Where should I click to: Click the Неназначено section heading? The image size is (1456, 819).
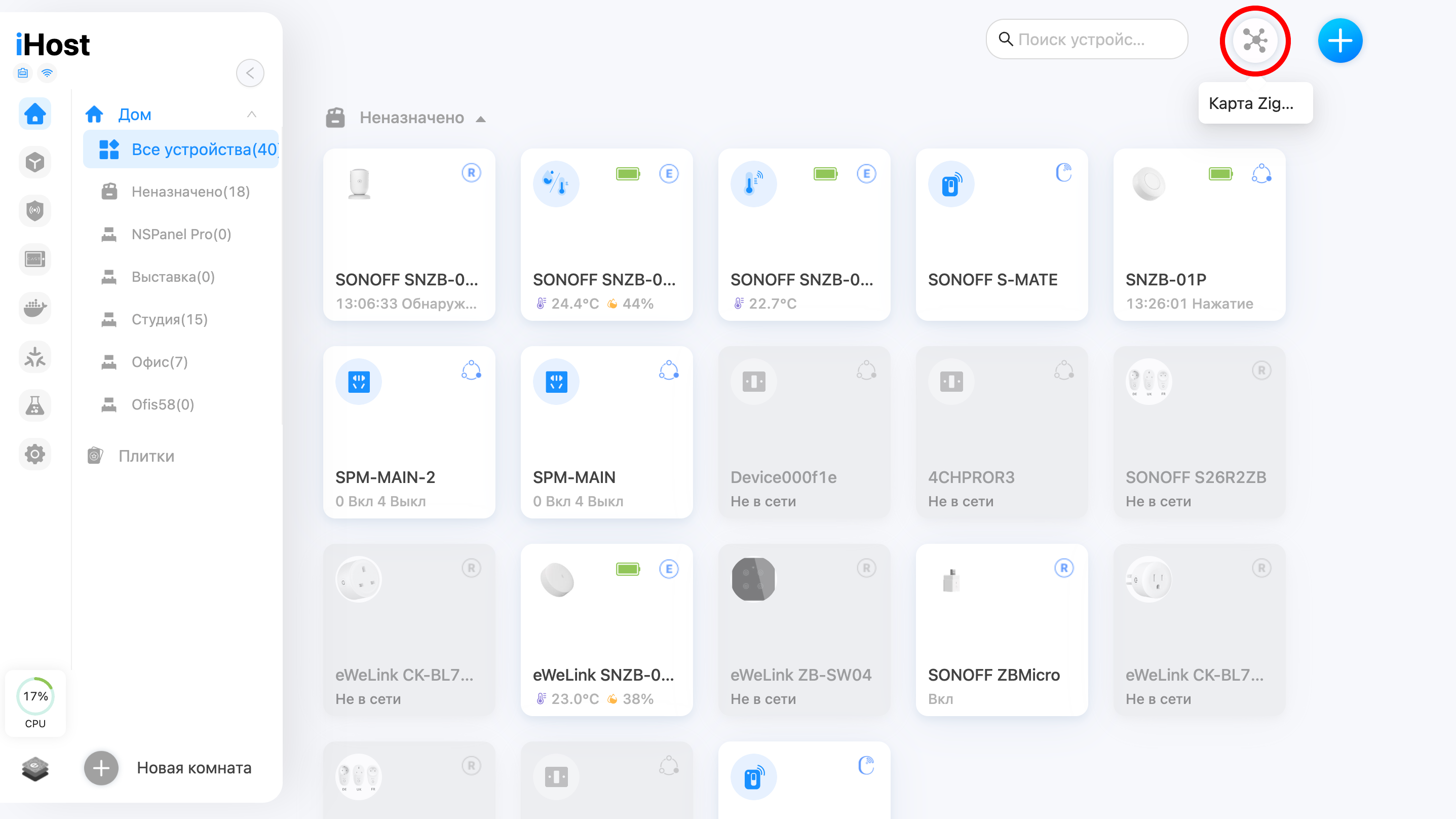[411, 118]
